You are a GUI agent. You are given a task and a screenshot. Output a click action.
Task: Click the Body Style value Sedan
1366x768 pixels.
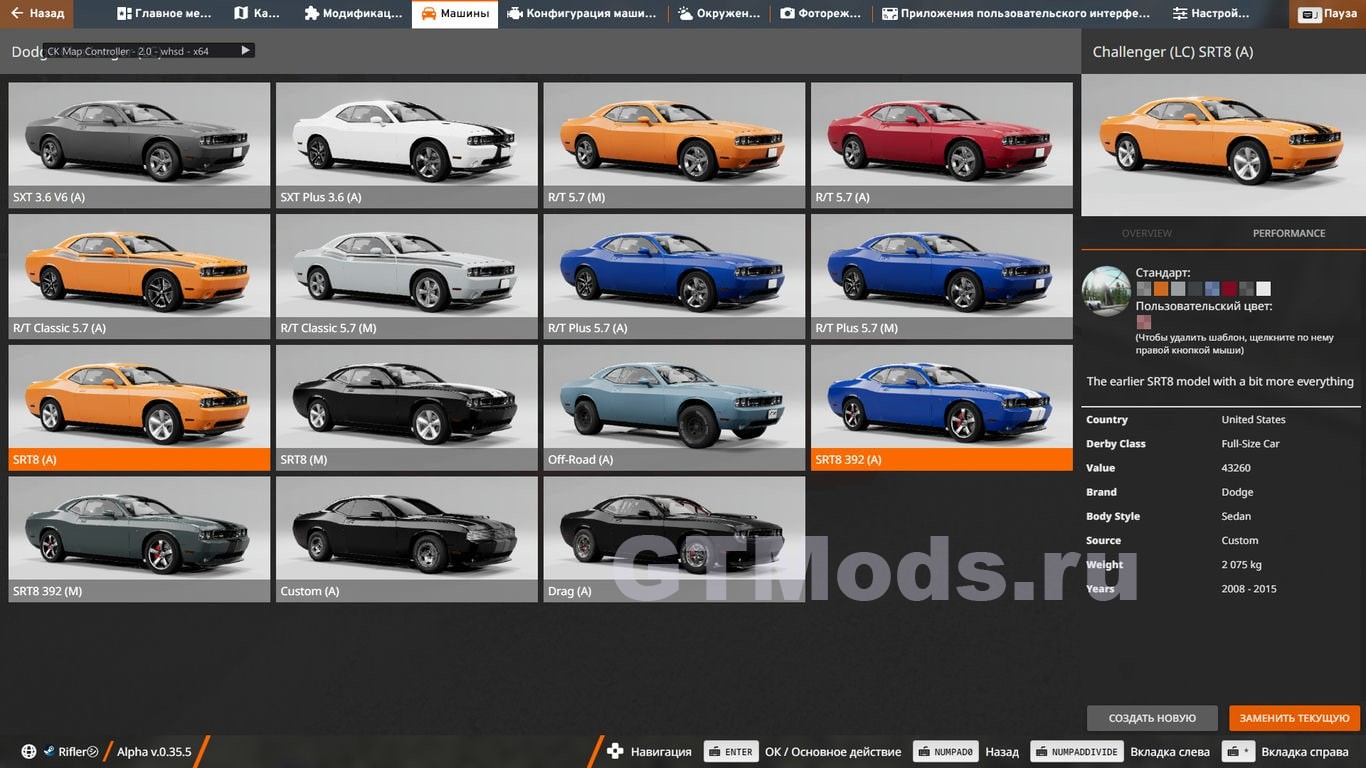point(1236,517)
